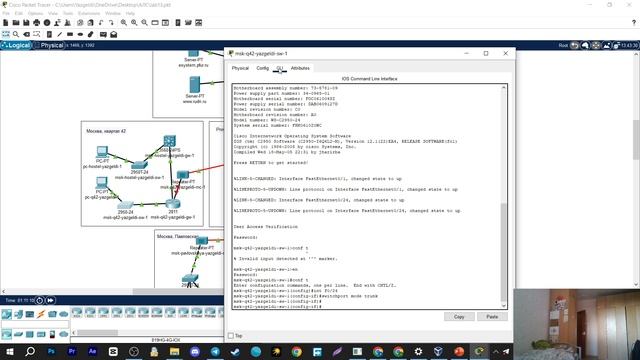This screenshot has width=640, height=360.
Task: Click device list horizontal scrollbar left arrow
Action: tap(74, 333)
